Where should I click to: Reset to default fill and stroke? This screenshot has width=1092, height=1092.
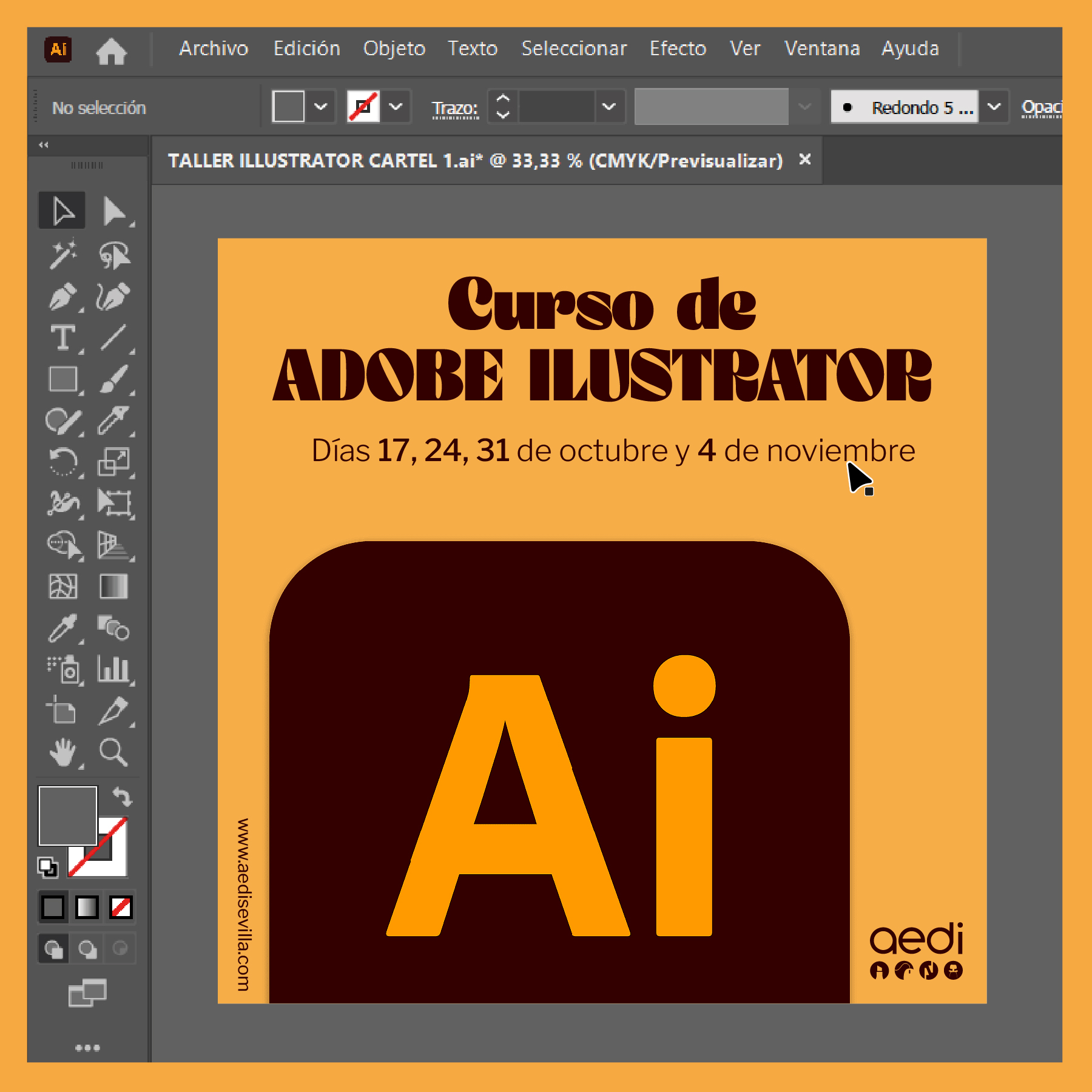pyautogui.click(x=48, y=868)
